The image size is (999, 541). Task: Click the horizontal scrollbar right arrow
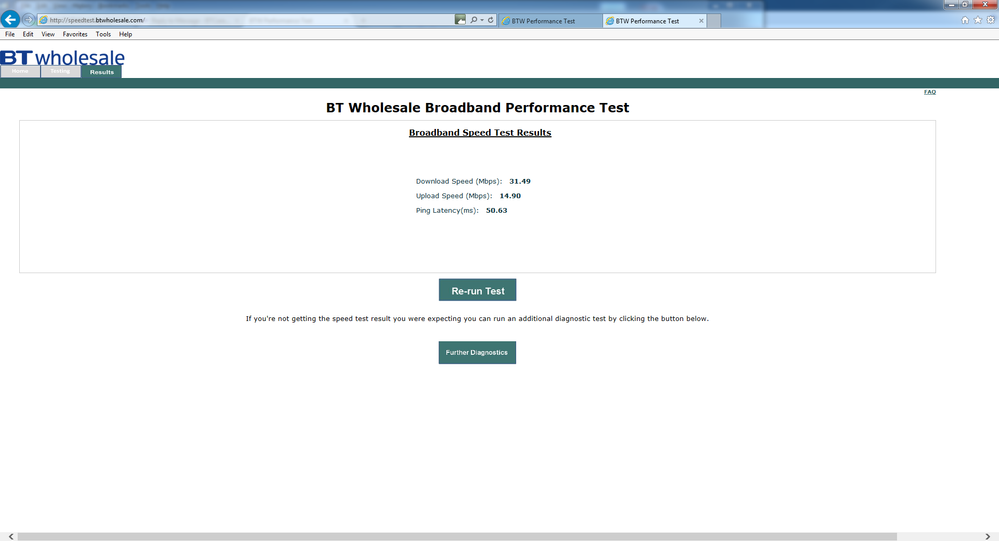click(988, 537)
